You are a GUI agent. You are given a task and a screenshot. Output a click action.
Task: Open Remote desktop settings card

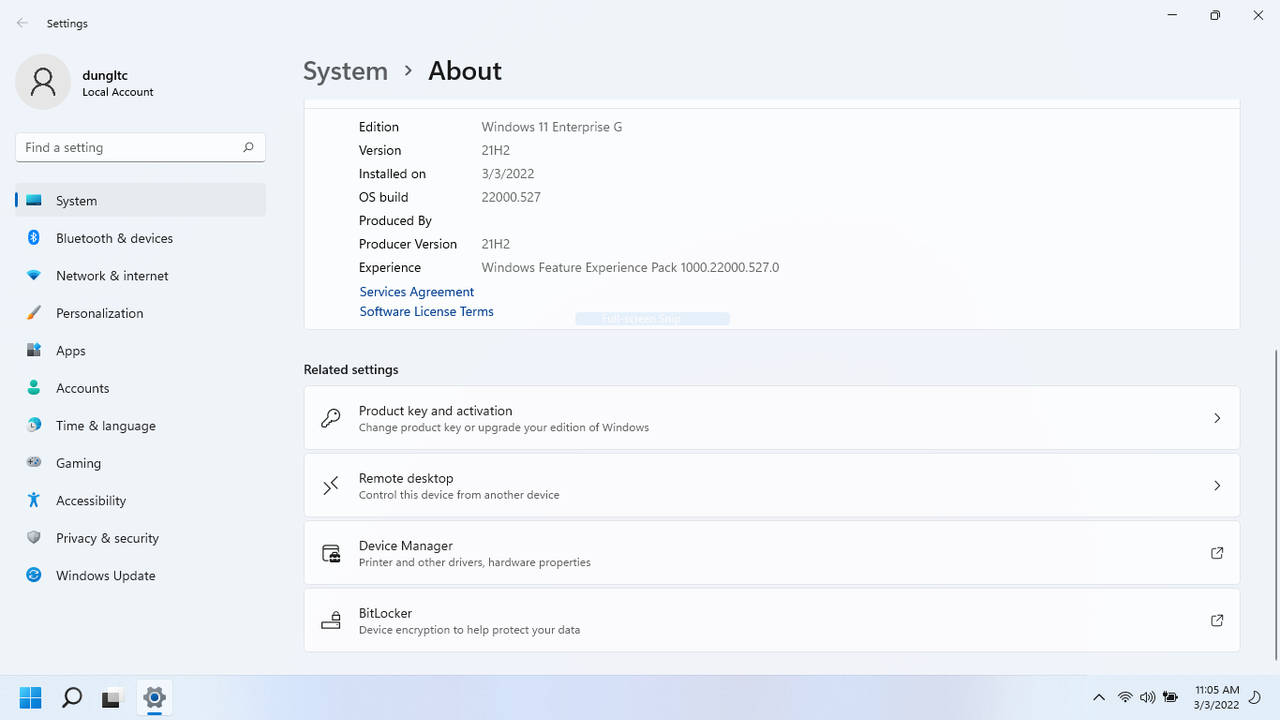click(x=772, y=485)
